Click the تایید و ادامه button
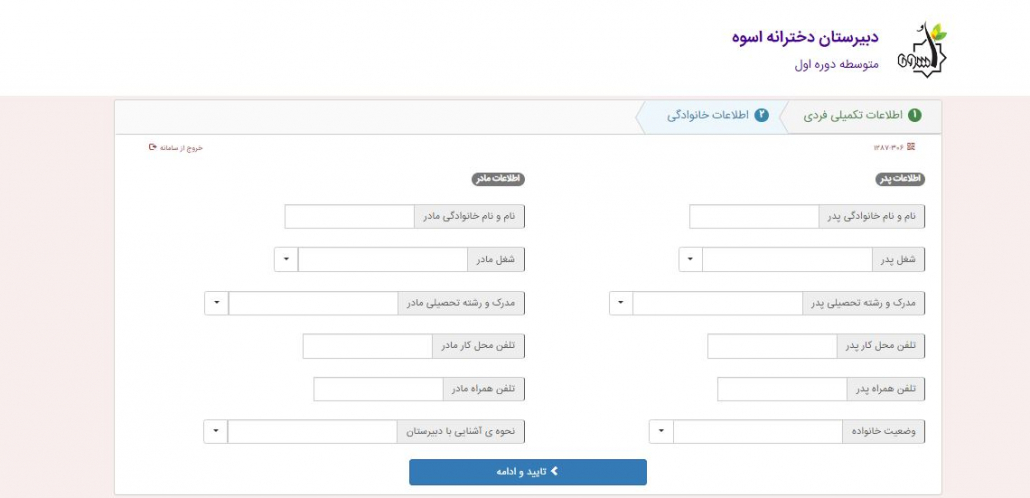The image size is (1030, 498). tap(527, 472)
